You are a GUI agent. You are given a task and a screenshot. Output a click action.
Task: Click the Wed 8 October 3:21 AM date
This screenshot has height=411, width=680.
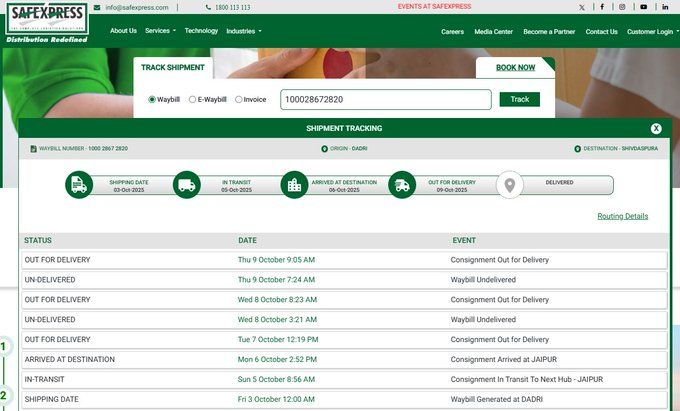point(277,320)
